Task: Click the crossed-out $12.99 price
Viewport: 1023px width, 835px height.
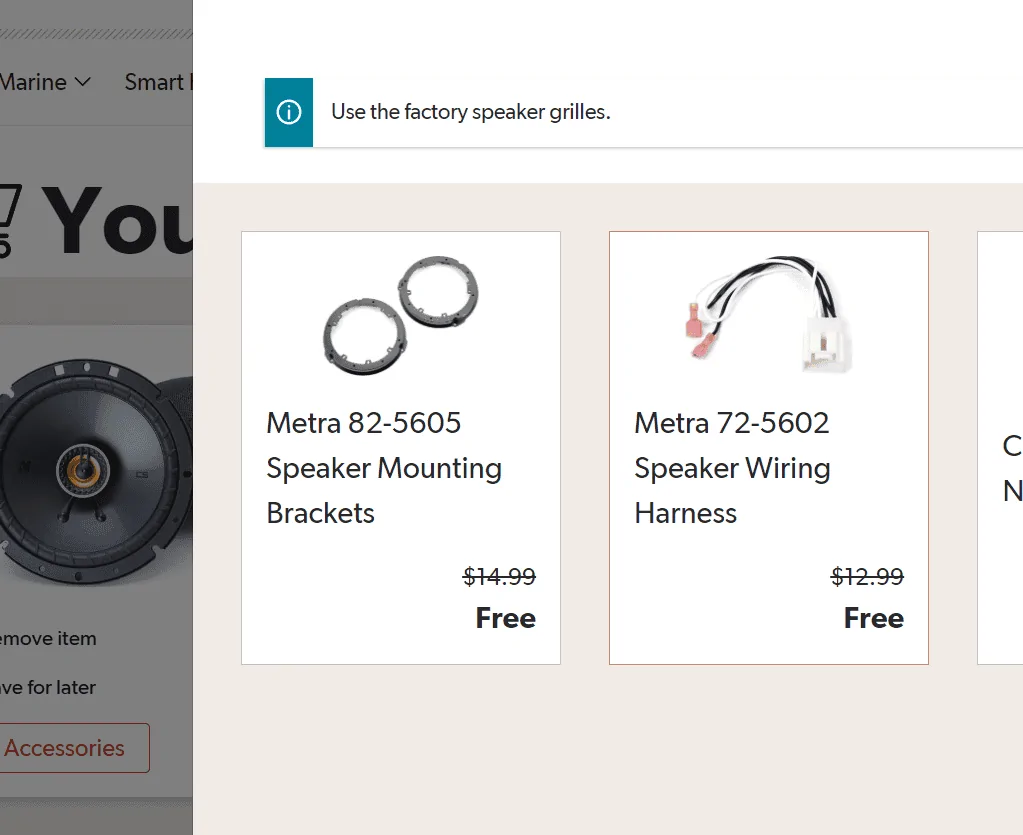Action: pos(867,577)
